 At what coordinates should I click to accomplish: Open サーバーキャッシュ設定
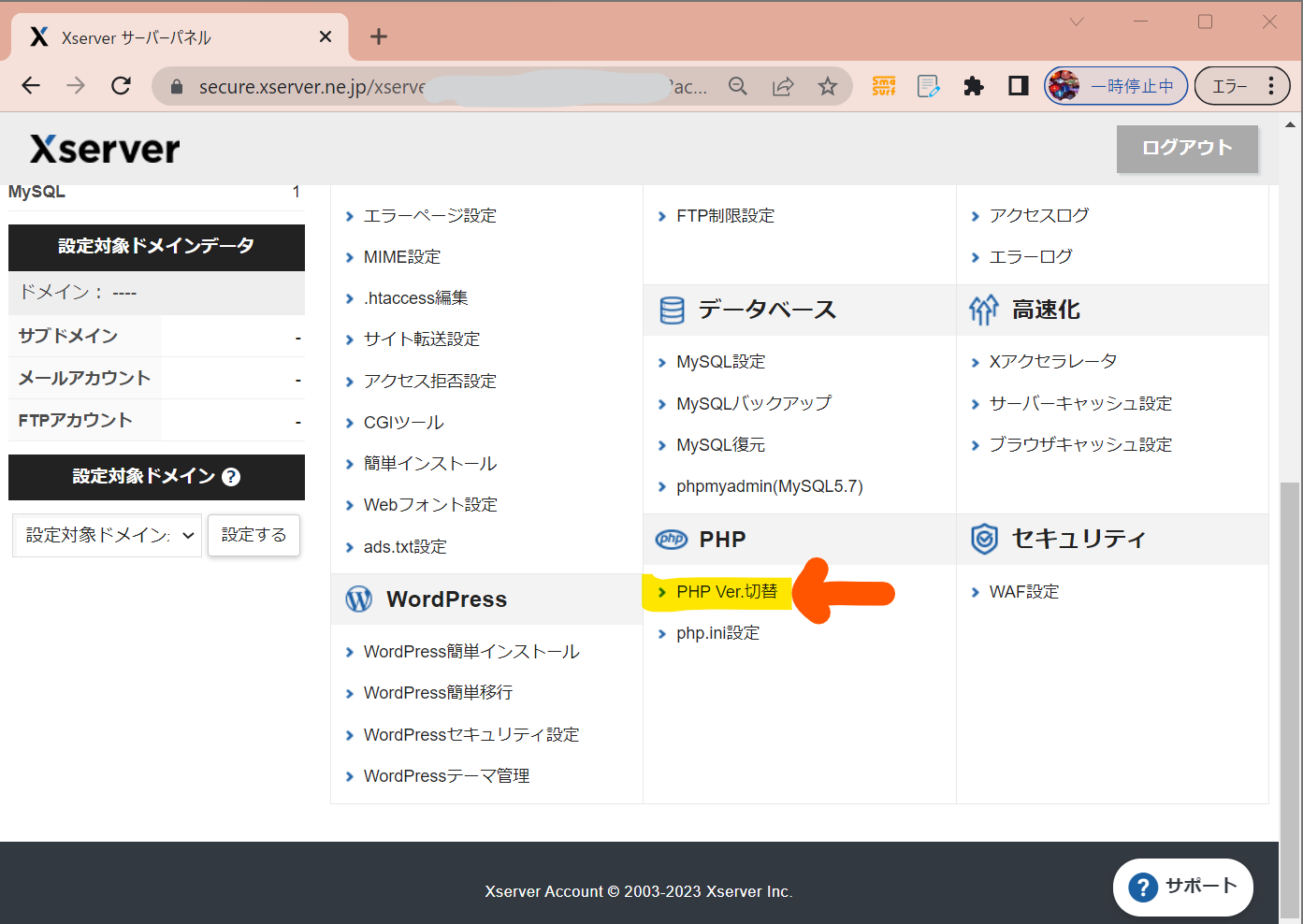[x=1079, y=404]
